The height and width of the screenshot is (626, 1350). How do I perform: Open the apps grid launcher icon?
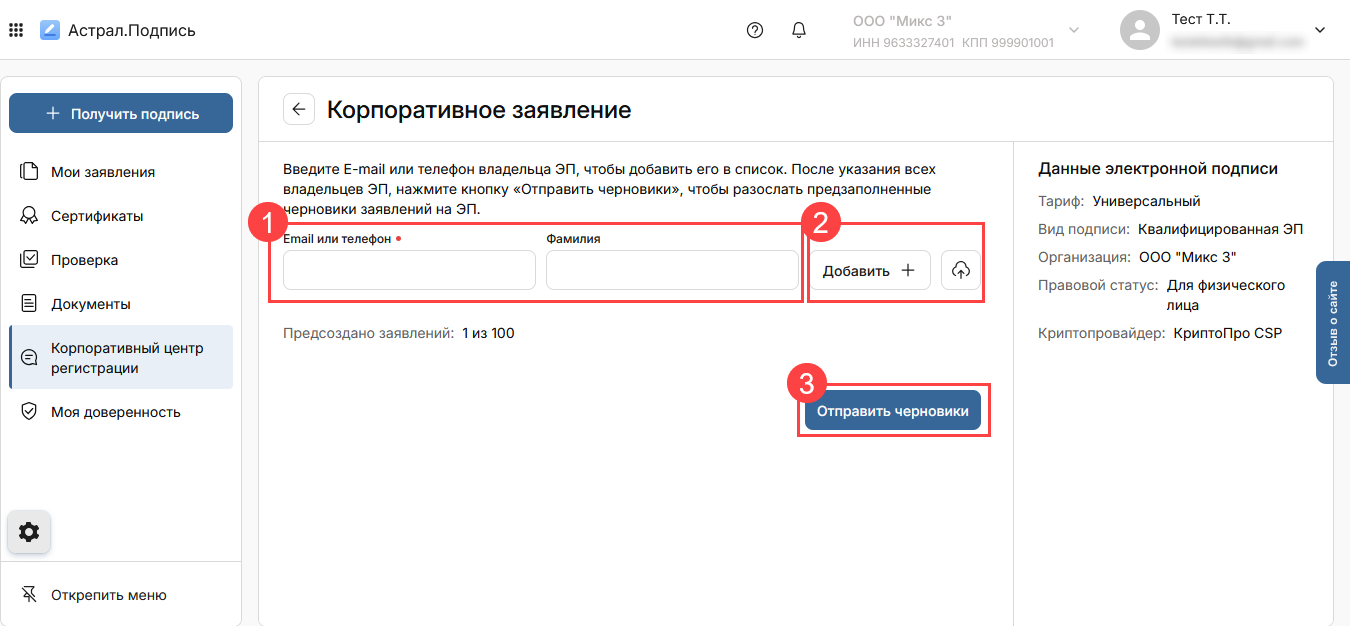16,30
